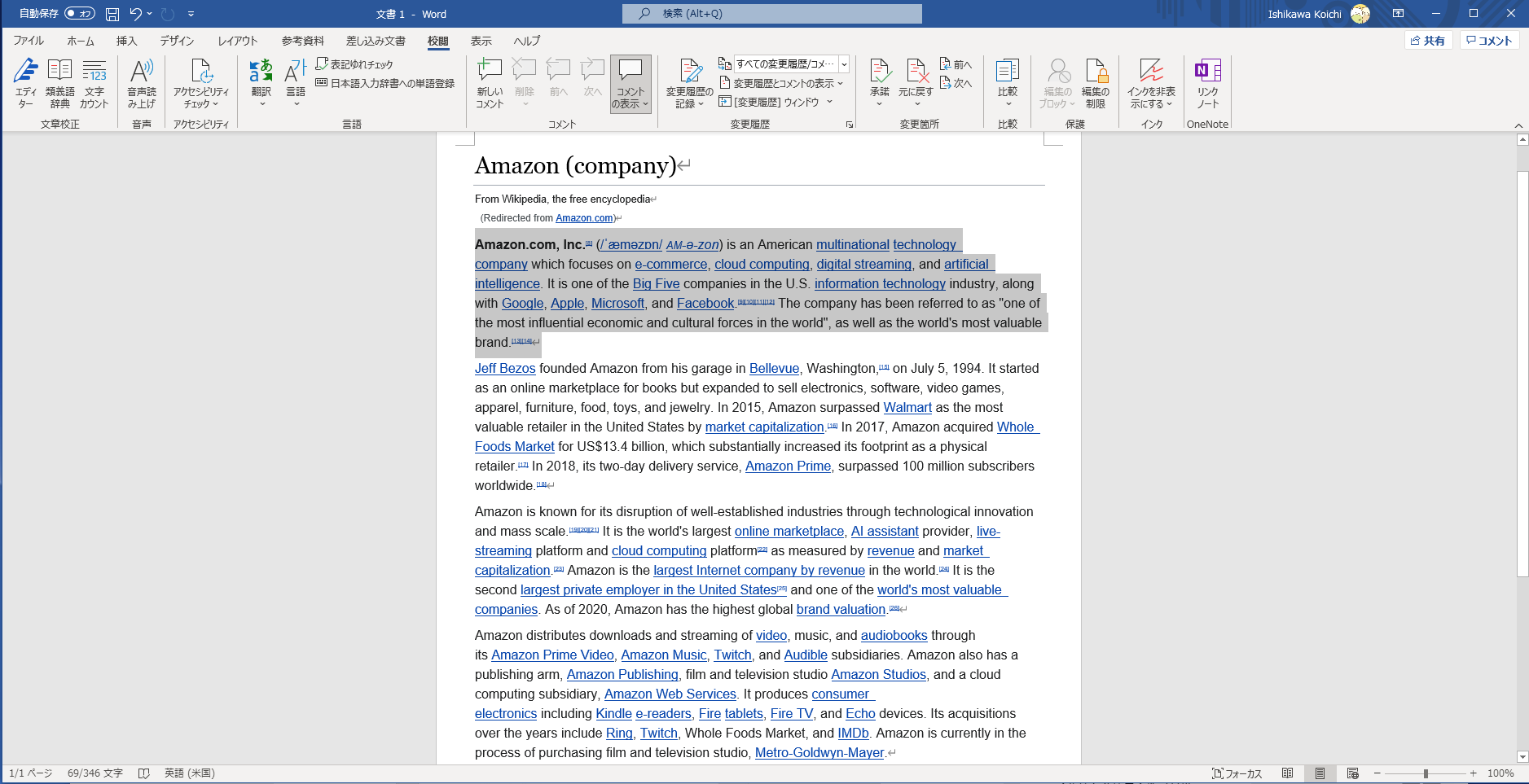Toggle Track Changes (変更履歴の記録)

click(x=690, y=83)
